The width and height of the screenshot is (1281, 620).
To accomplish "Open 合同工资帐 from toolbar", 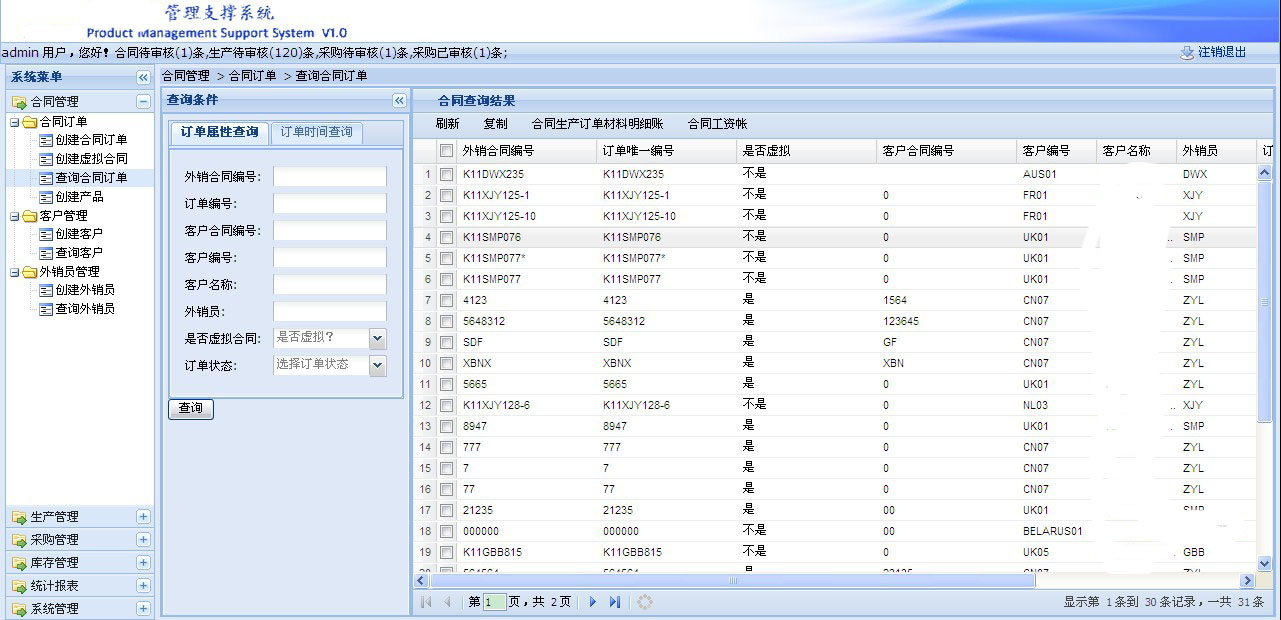I will [717, 124].
